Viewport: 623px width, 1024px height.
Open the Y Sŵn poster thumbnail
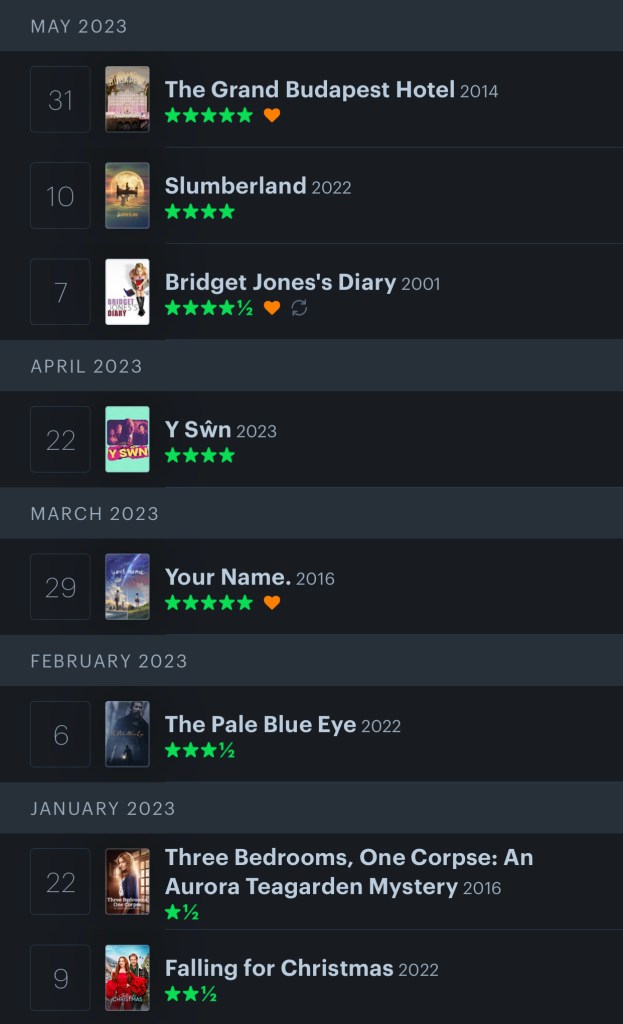pos(127,439)
